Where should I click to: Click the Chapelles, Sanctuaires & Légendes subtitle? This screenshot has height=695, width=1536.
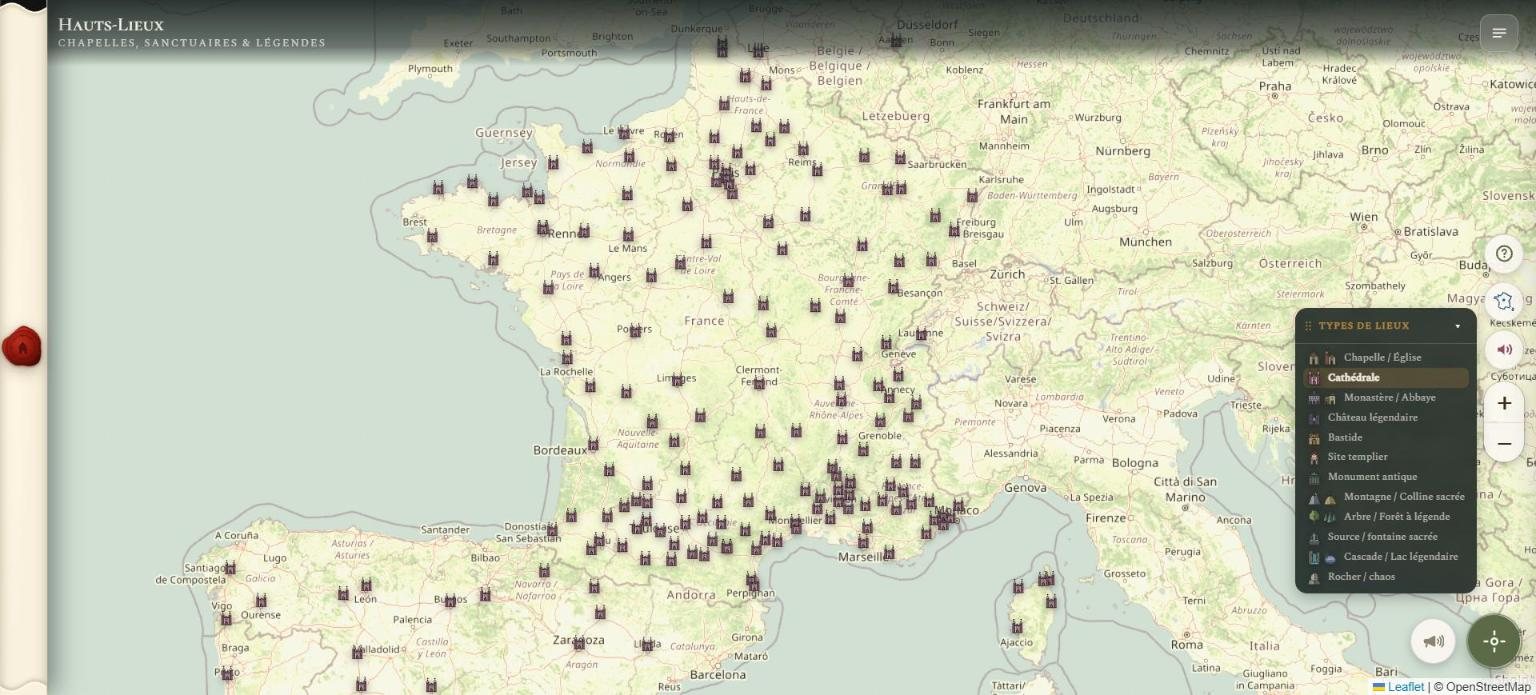(192, 43)
